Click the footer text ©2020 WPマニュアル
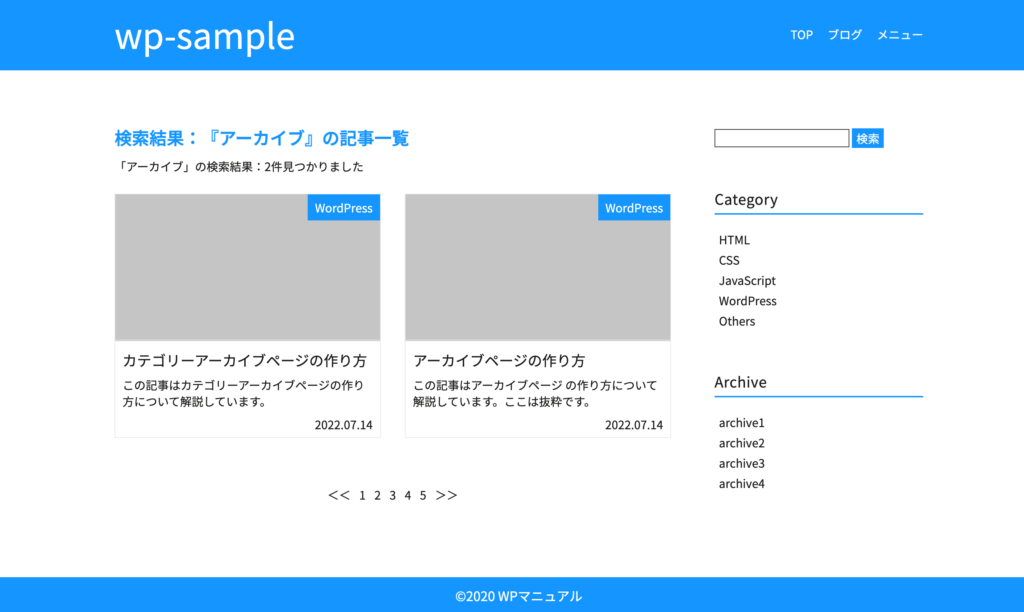Viewport: 1024px width, 612px height. tap(519, 596)
